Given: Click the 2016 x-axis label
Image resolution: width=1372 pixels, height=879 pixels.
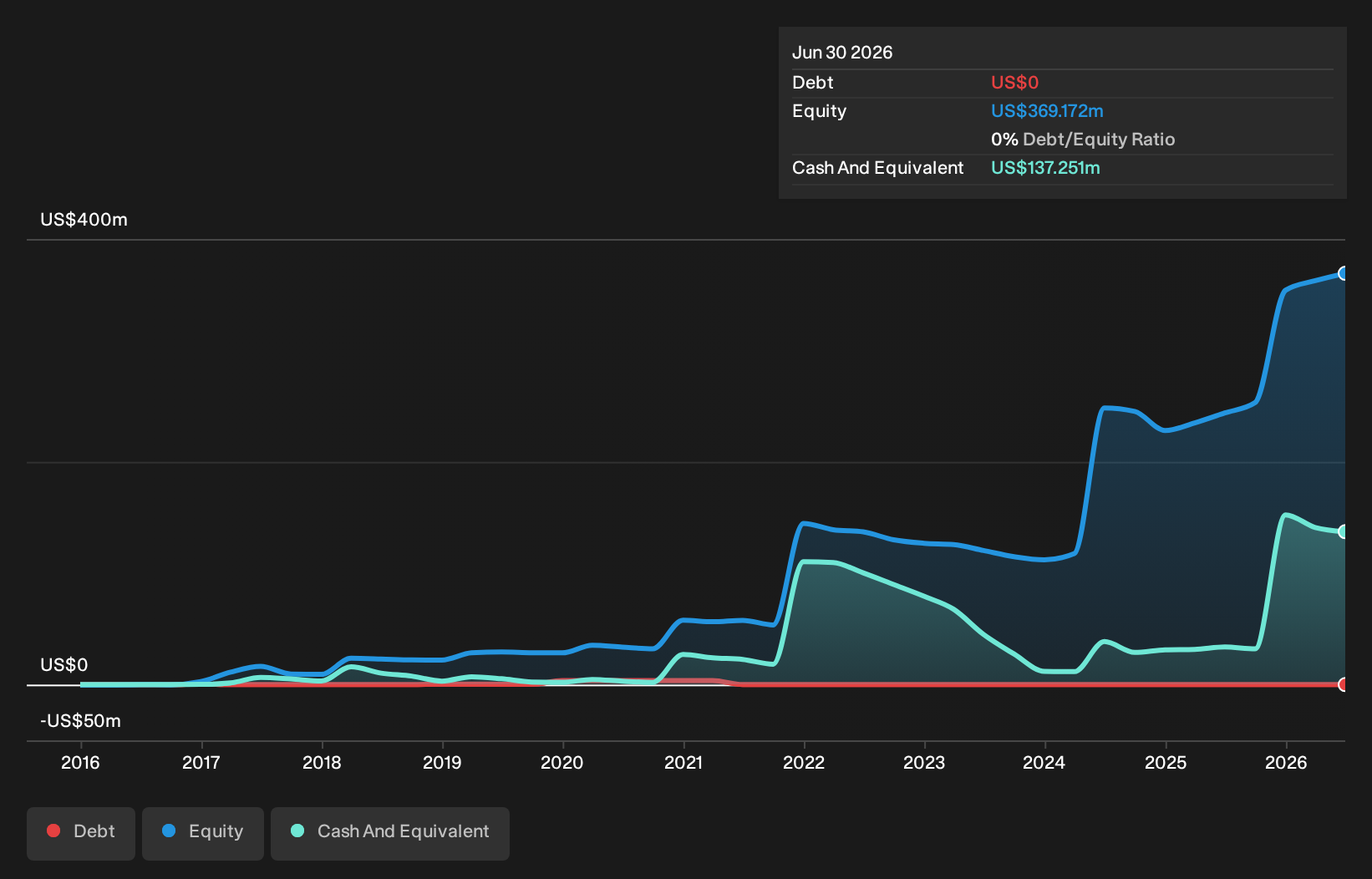Looking at the screenshot, I should coord(80,763).
